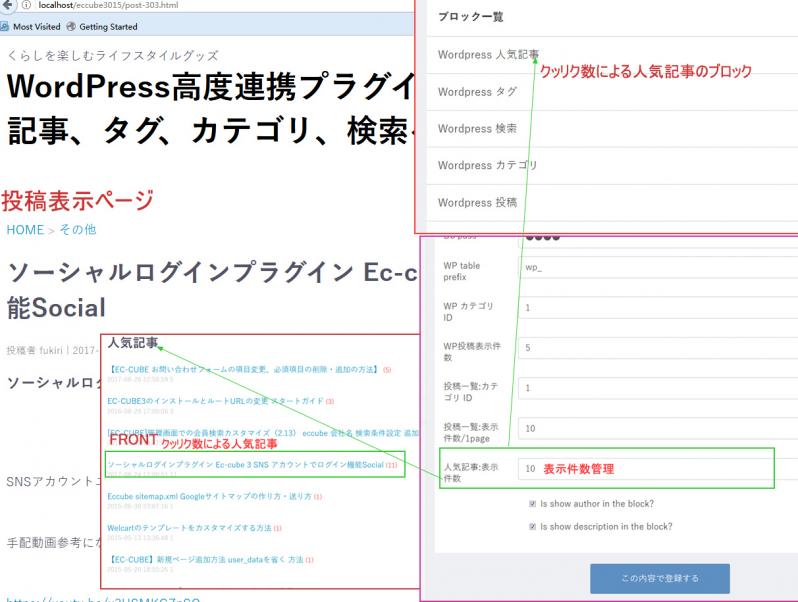Open the site info icon in address bar
Image resolution: width=798 pixels, height=602 pixels.
tap(26, 5)
